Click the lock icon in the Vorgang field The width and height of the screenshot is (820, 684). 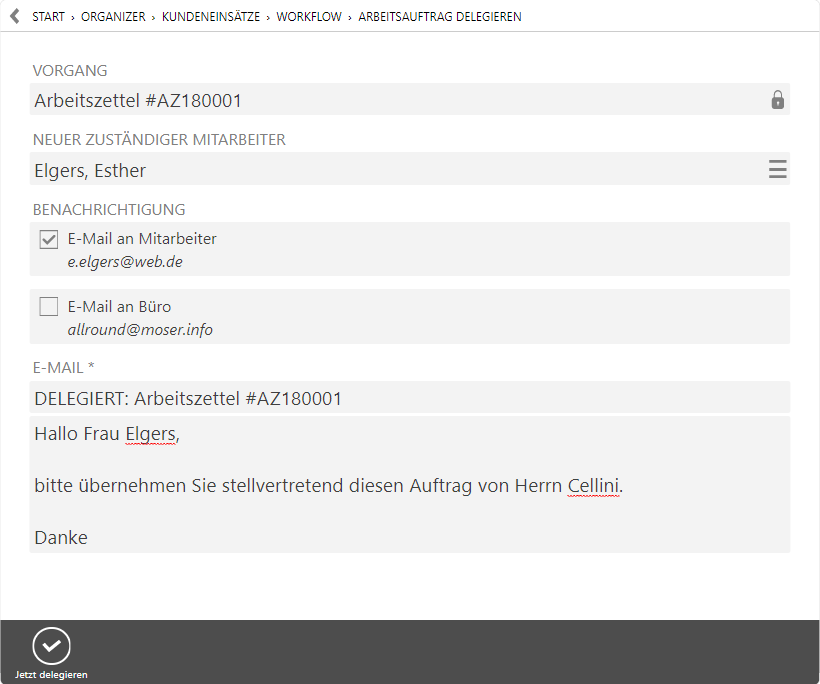point(777,100)
